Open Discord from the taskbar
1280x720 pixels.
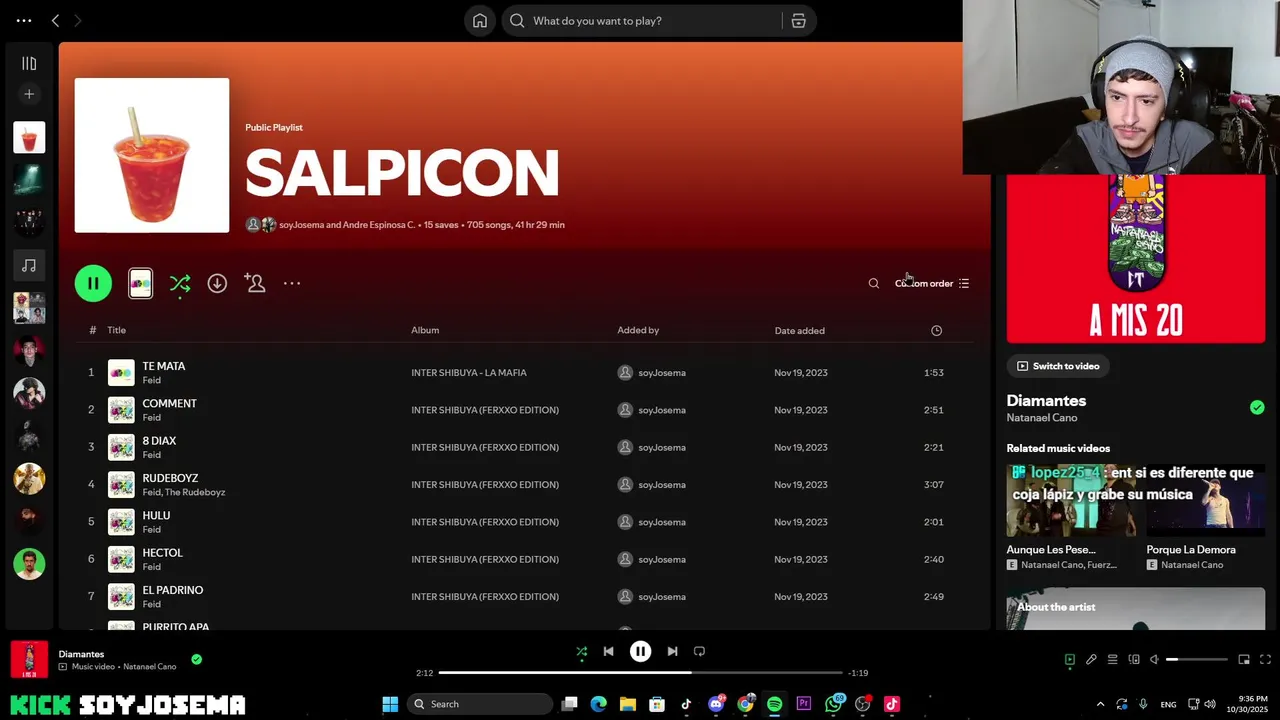(716, 704)
